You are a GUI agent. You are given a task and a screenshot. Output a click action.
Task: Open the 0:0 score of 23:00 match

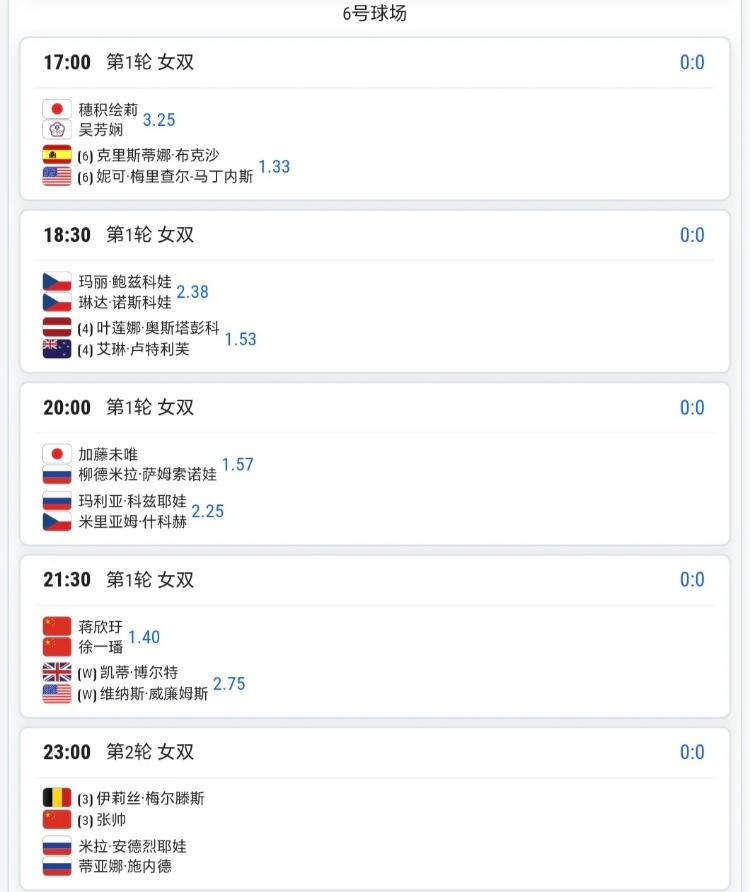coord(692,752)
